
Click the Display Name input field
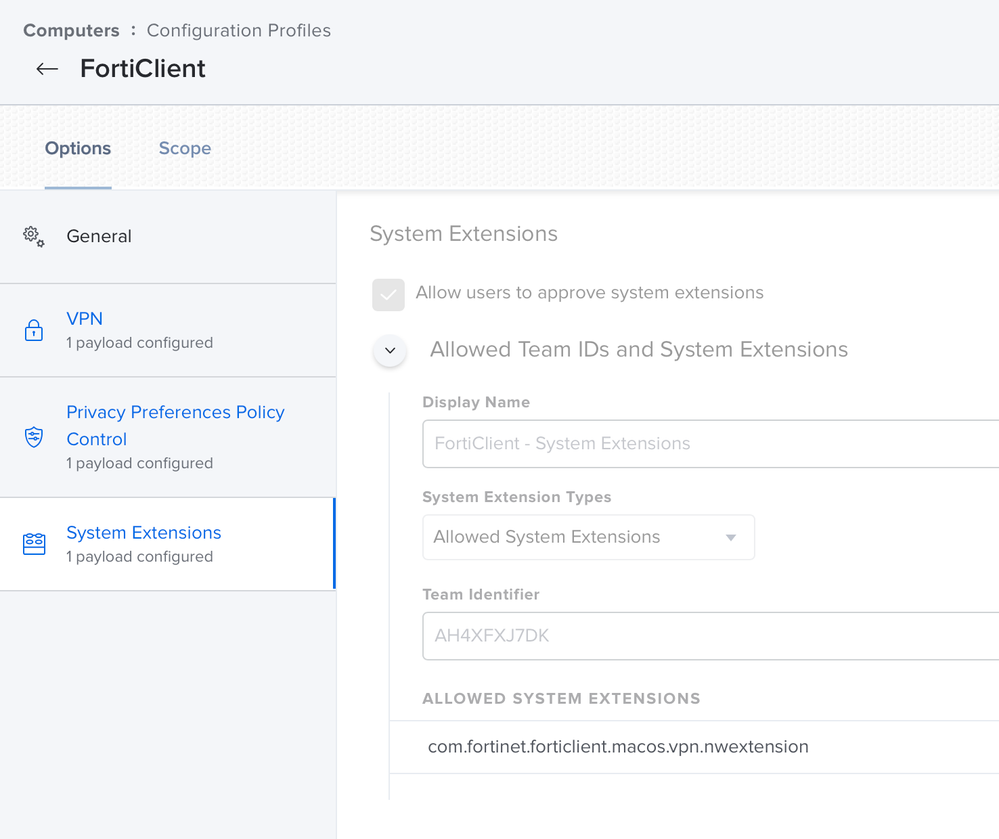[x=710, y=443]
